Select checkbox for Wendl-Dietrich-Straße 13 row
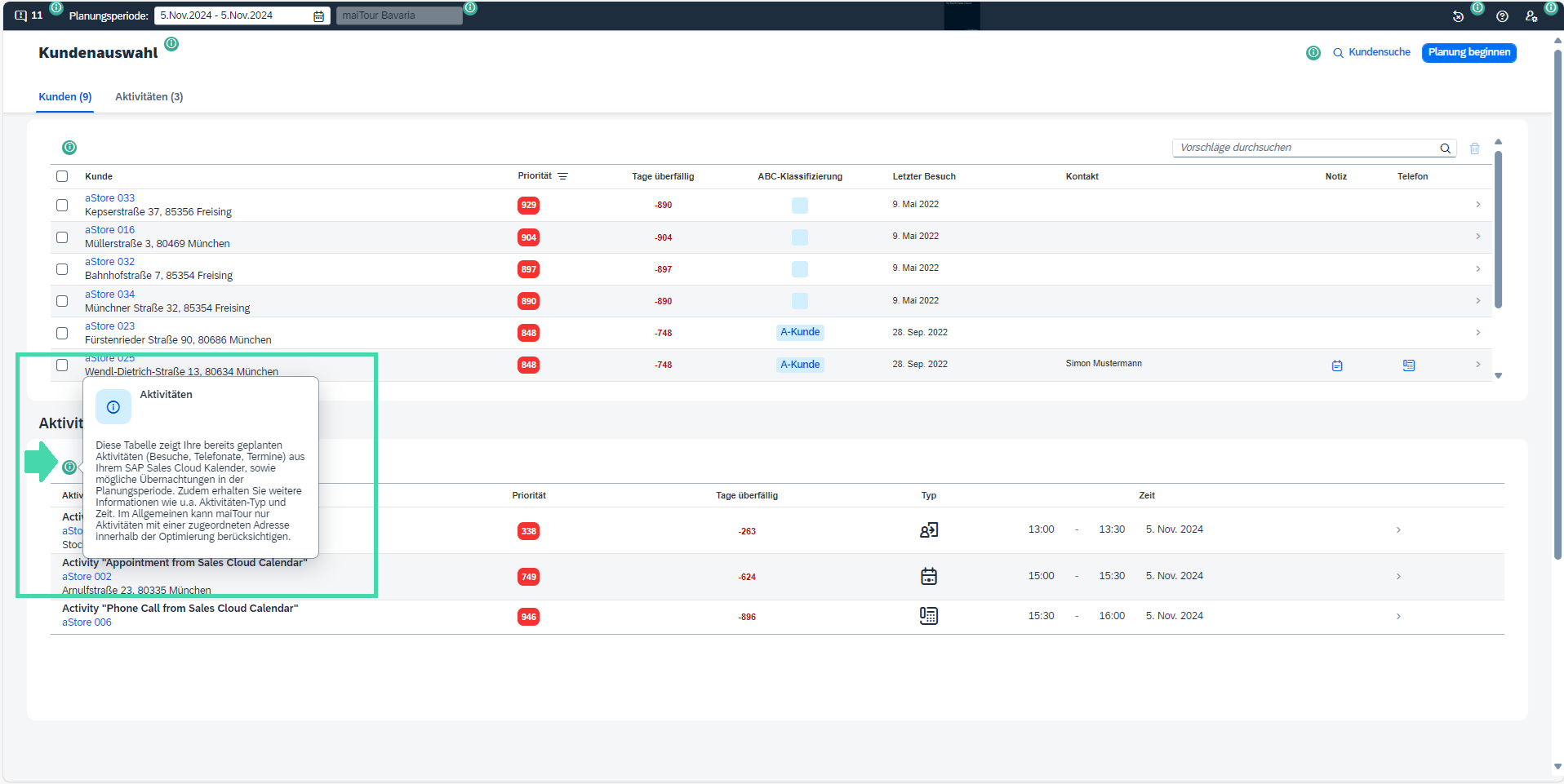 click(x=62, y=365)
